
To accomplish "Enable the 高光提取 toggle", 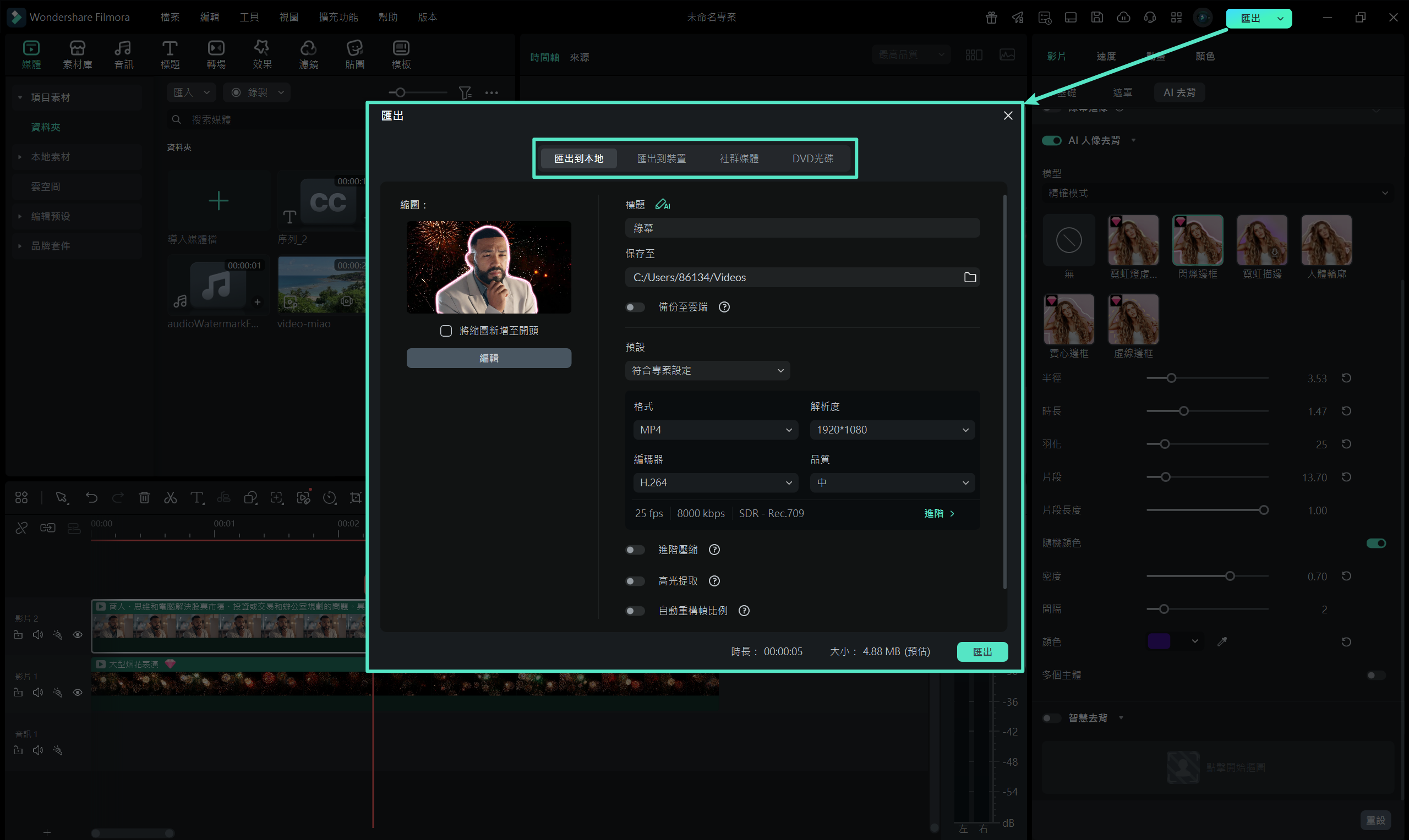I will coord(635,581).
